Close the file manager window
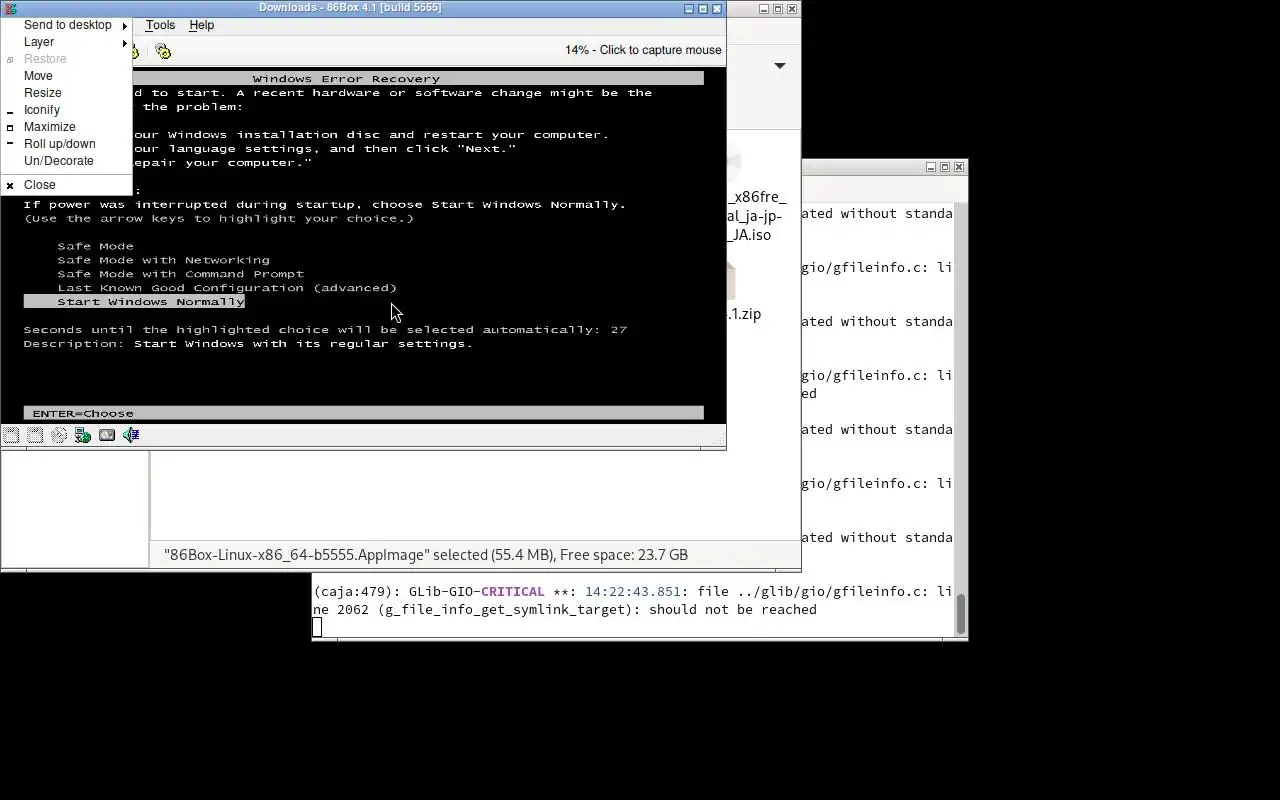The height and width of the screenshot is (800, 1280). [x=792, y=8]
